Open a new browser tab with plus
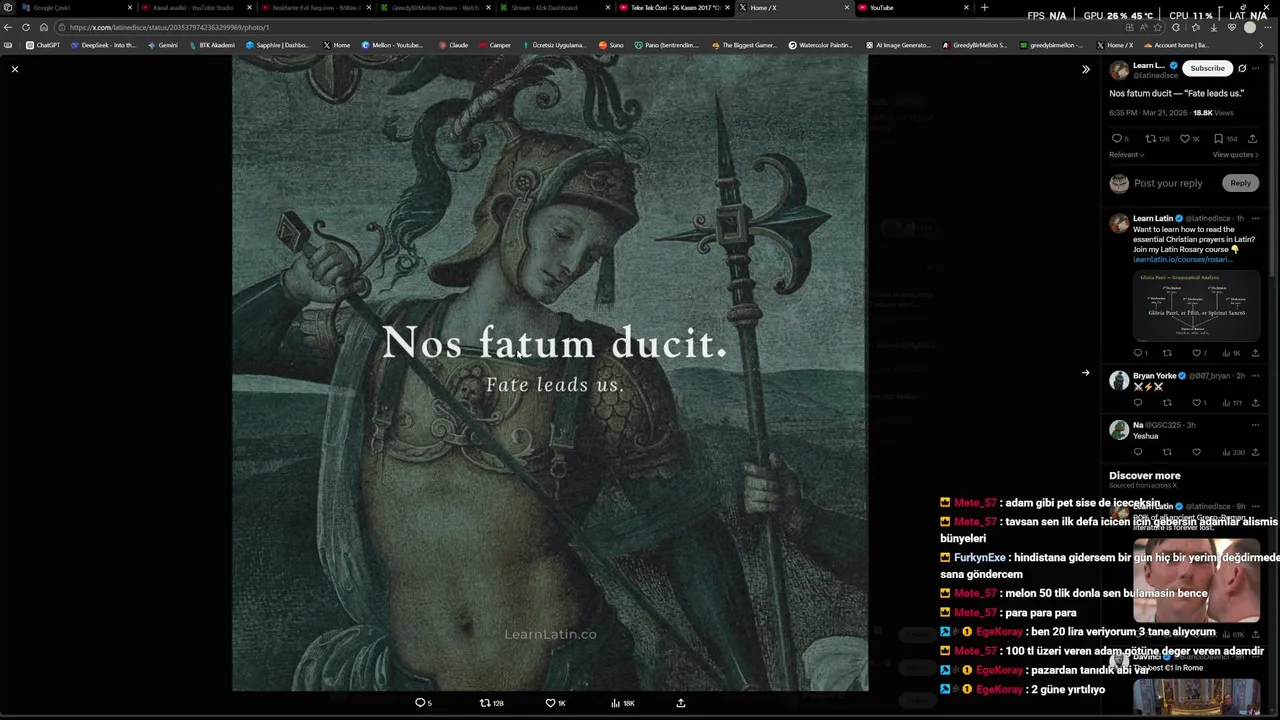 [x=984, y=8]
